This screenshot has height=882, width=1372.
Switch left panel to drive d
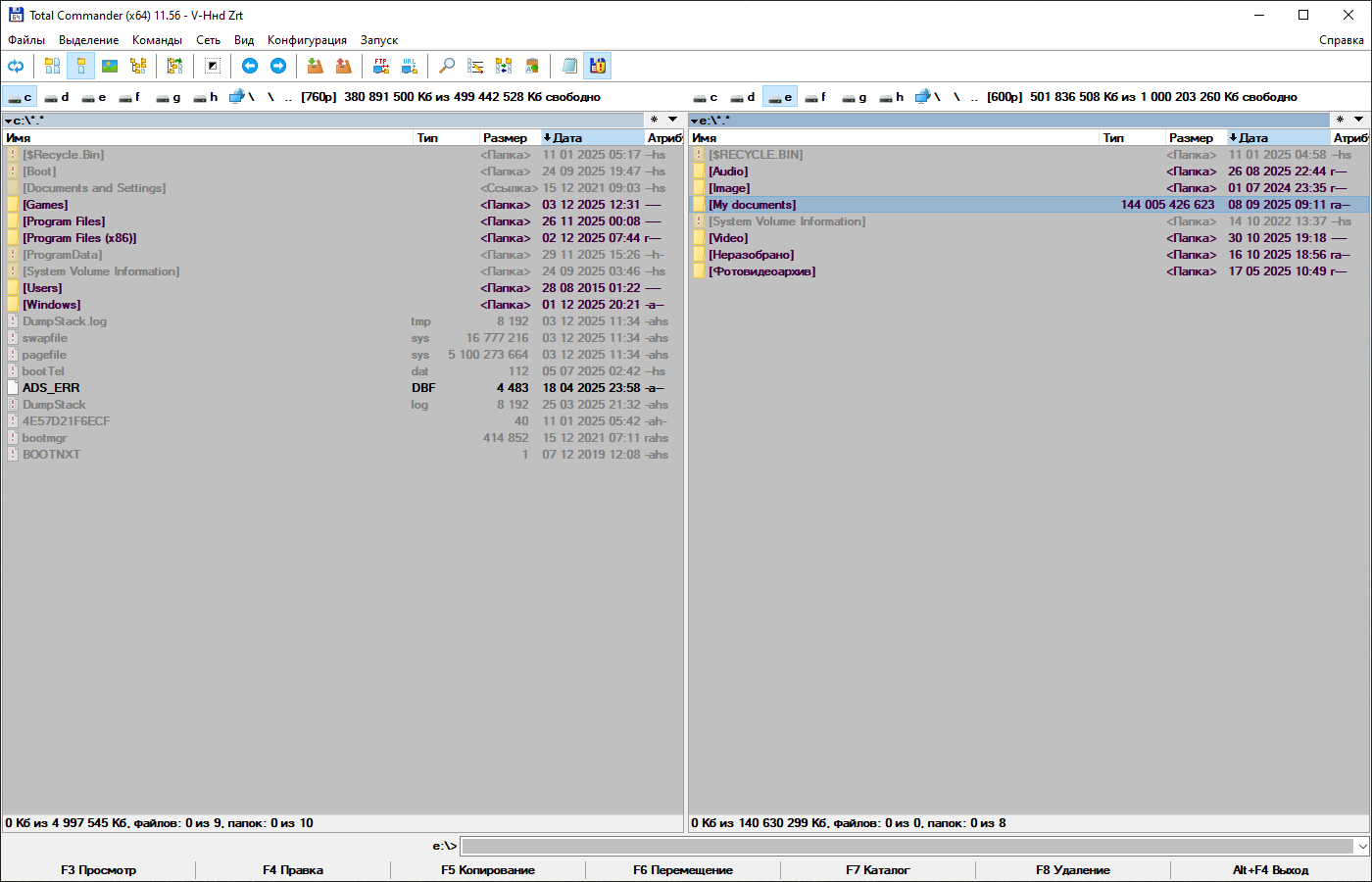click(57, 97)
